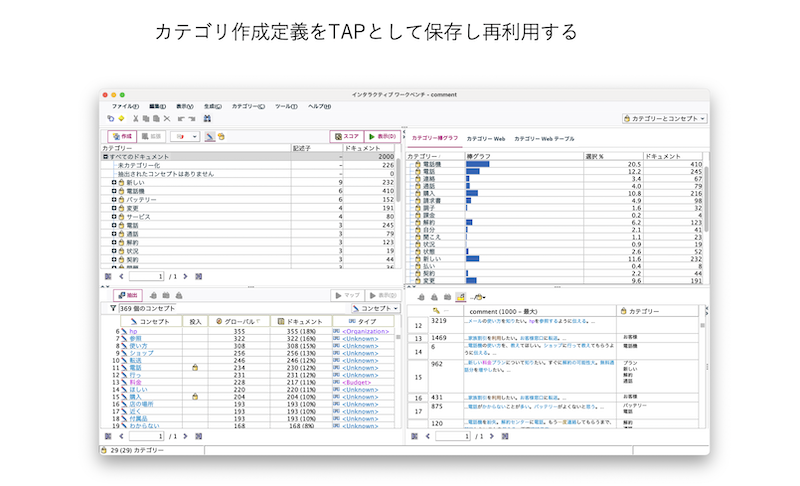800x486 pixels.
Task: Go to first page of category tree
Action: tap(108, 276)
